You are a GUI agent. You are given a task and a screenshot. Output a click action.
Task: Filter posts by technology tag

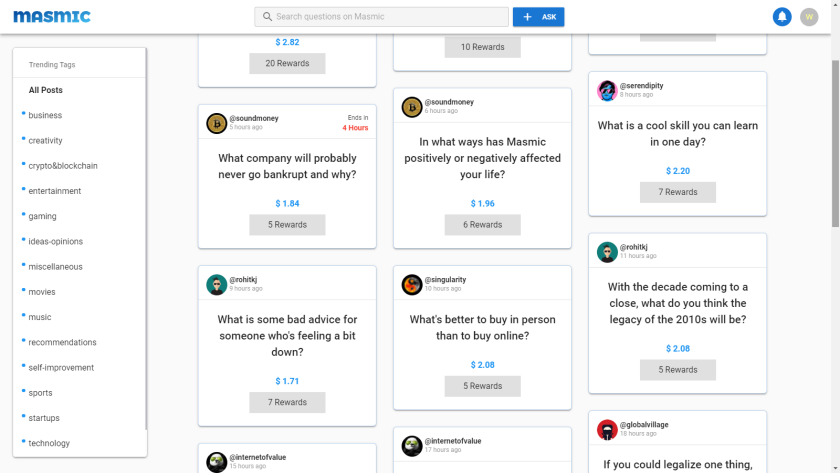[x=49, y=443]
